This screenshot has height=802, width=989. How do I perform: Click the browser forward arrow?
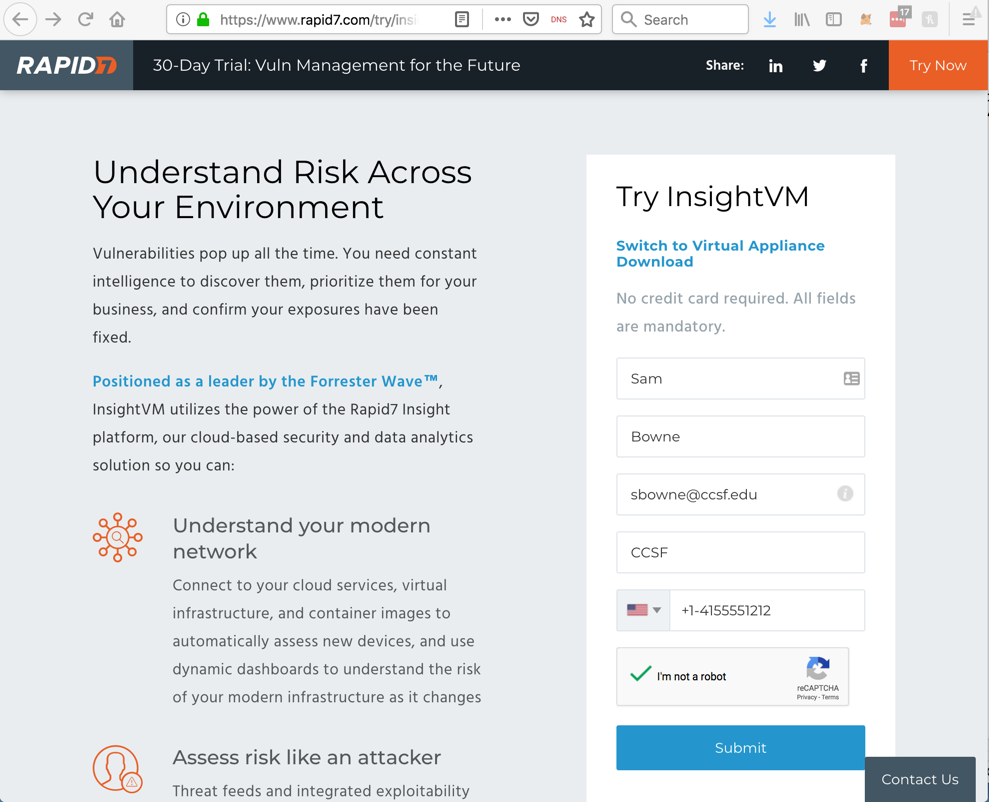click(x=54, y=20)
